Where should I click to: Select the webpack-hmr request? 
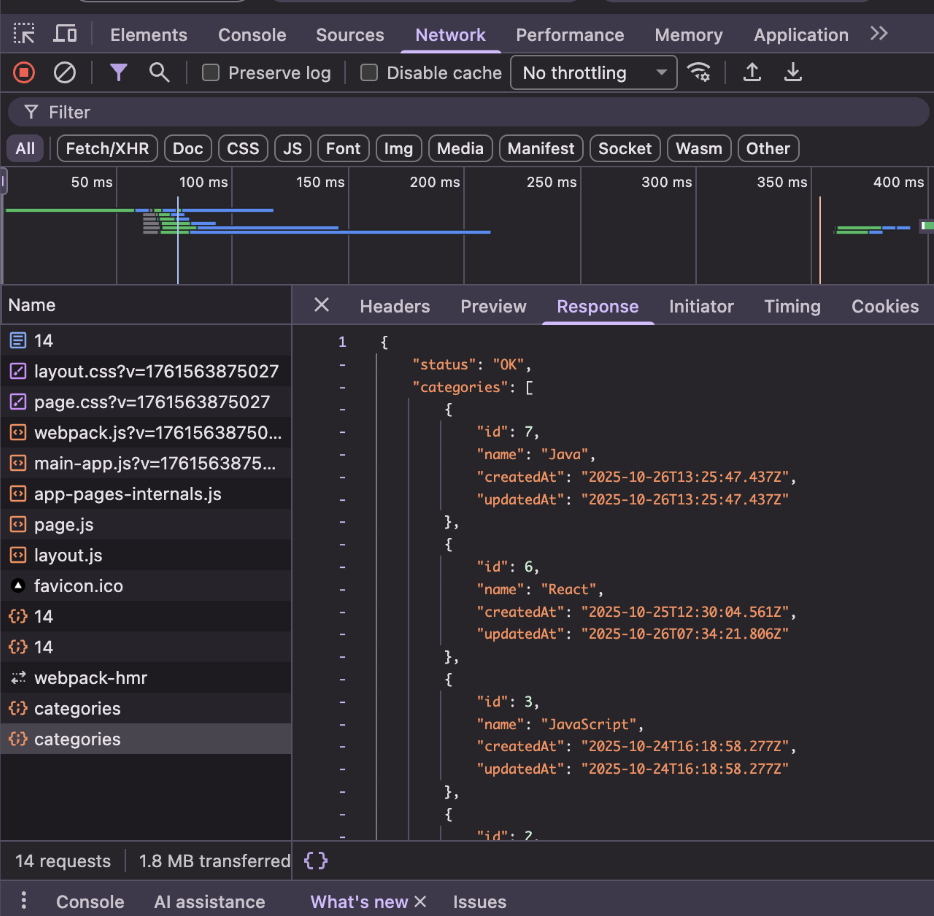pyautogui.click(x=90, y=678)
